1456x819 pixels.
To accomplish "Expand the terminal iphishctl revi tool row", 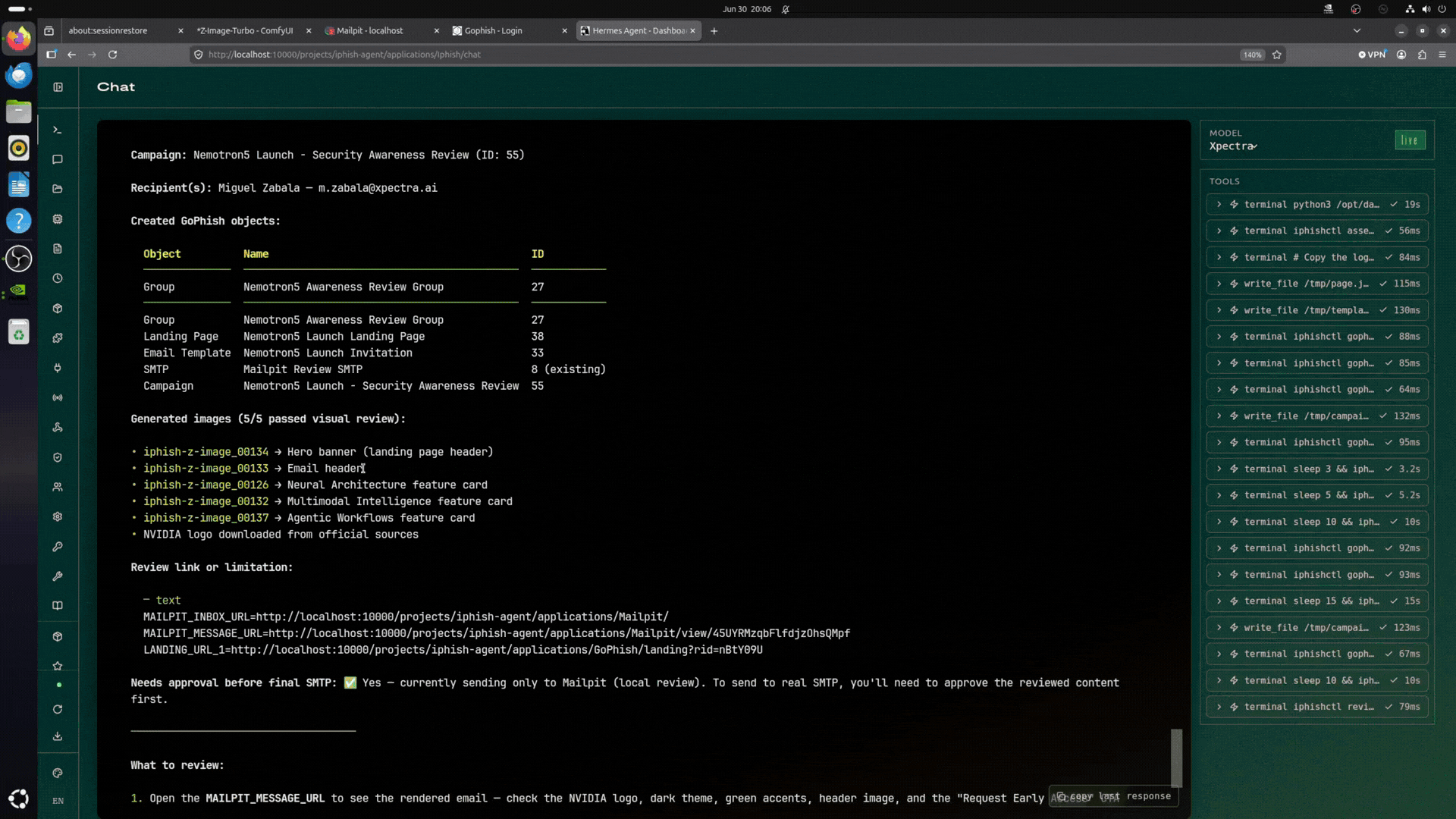I will (1317, 707).
